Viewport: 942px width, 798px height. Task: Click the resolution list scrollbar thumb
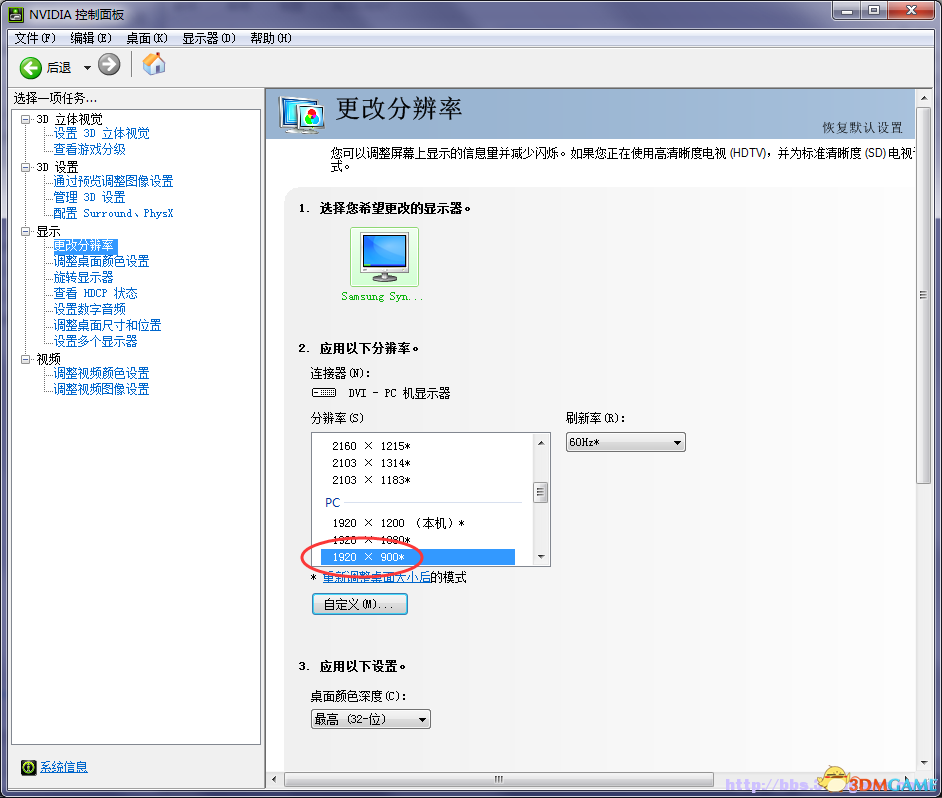pos(541,493)
